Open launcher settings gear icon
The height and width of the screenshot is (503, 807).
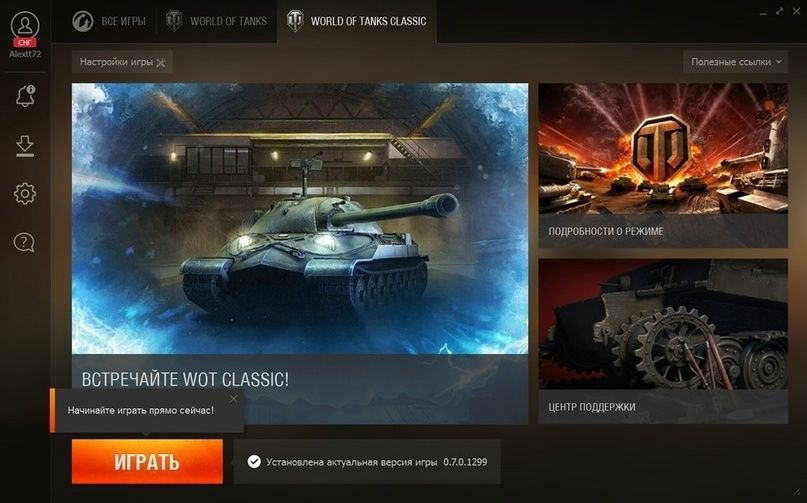(25, 194)
